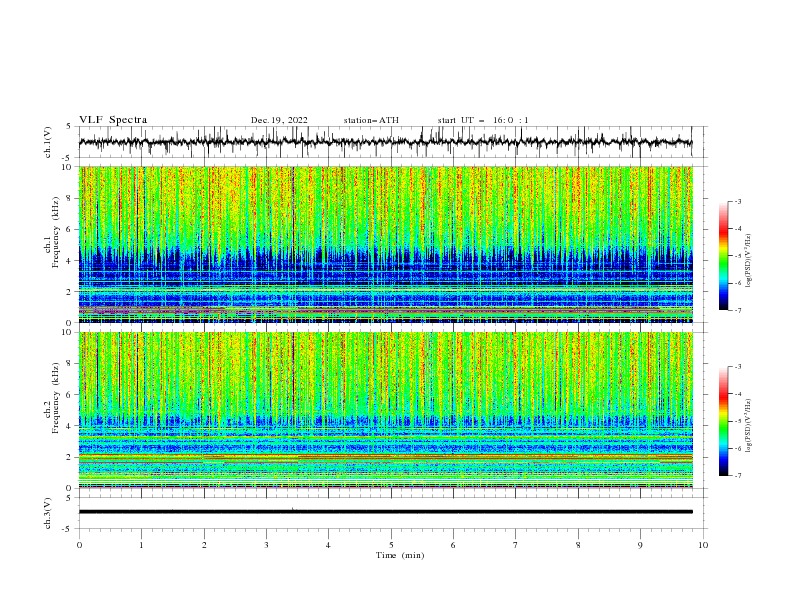Screen dimensions: 792x612
Task: Click the "8" kHz tick of the ch.1 spectrogram
Action: click(x=70, y=198)
